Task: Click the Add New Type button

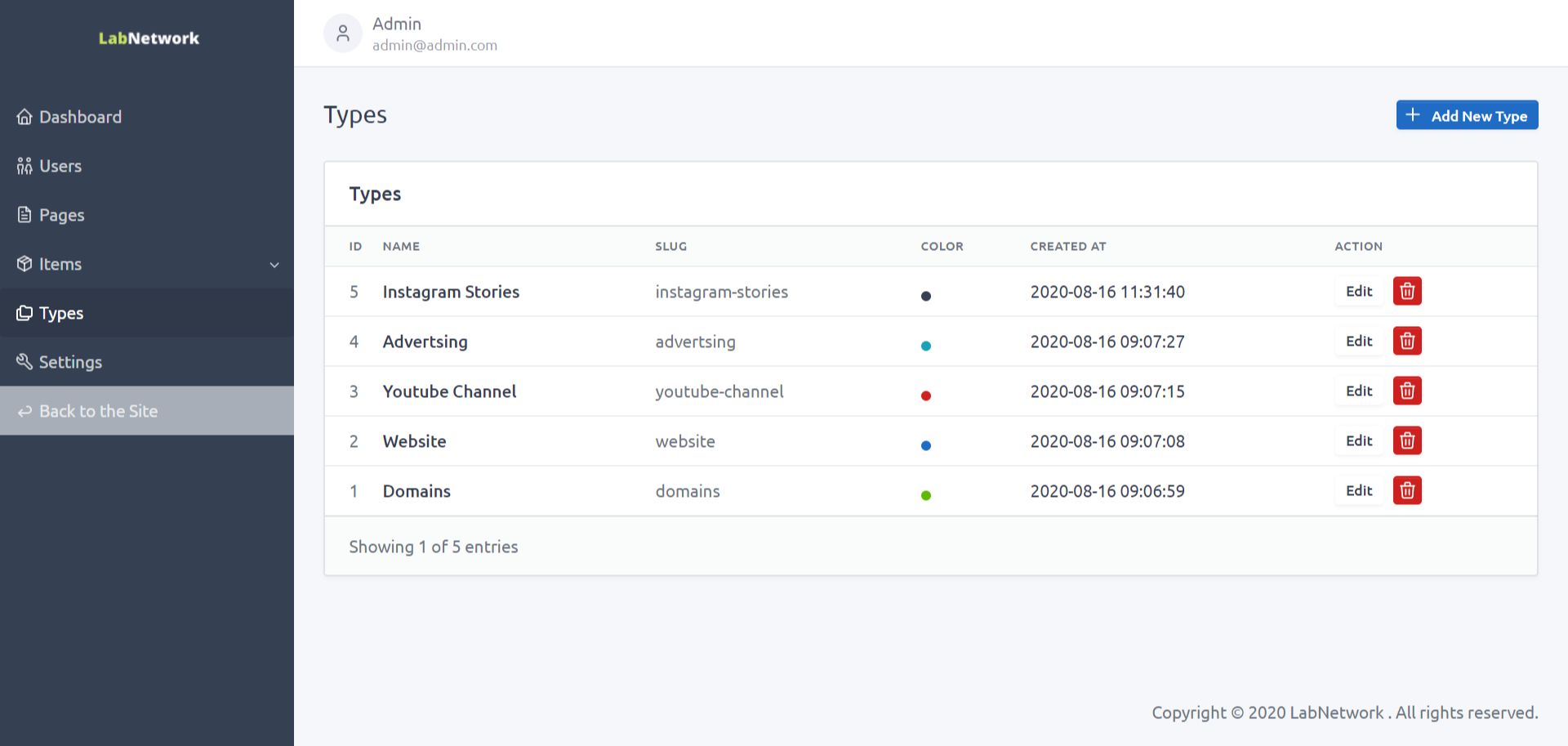Action: (1467, 115)
